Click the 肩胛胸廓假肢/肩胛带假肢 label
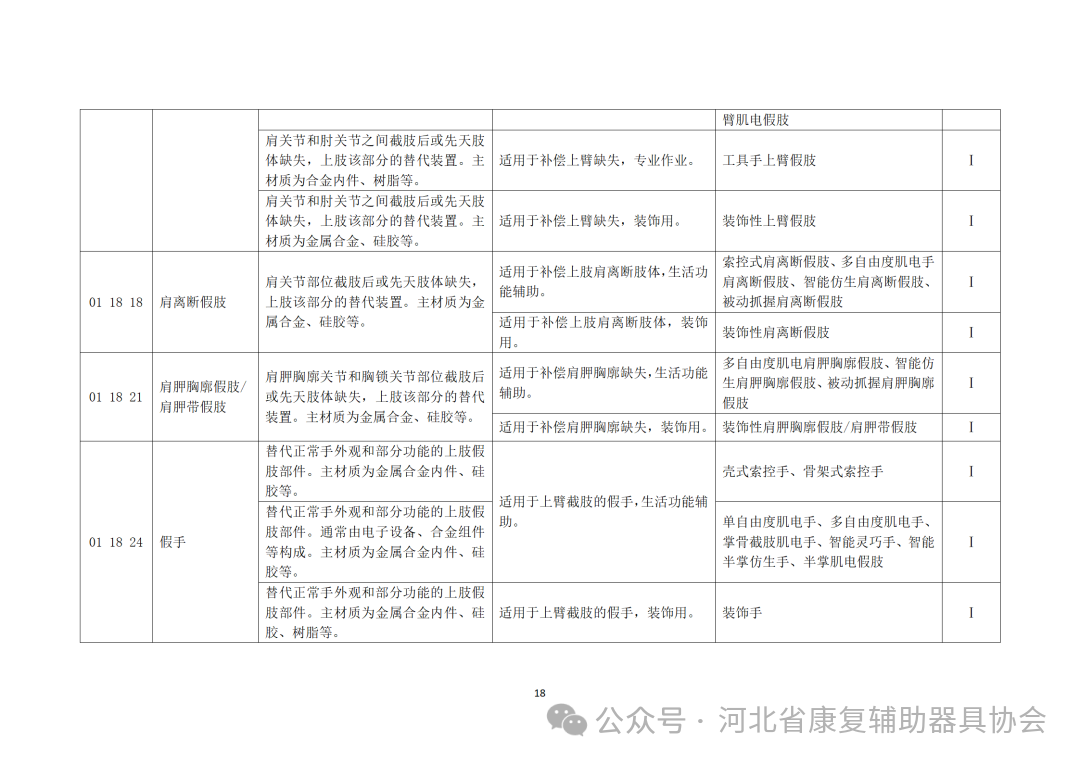Viewport: 1080px width, 763px height. click(204, 400)
